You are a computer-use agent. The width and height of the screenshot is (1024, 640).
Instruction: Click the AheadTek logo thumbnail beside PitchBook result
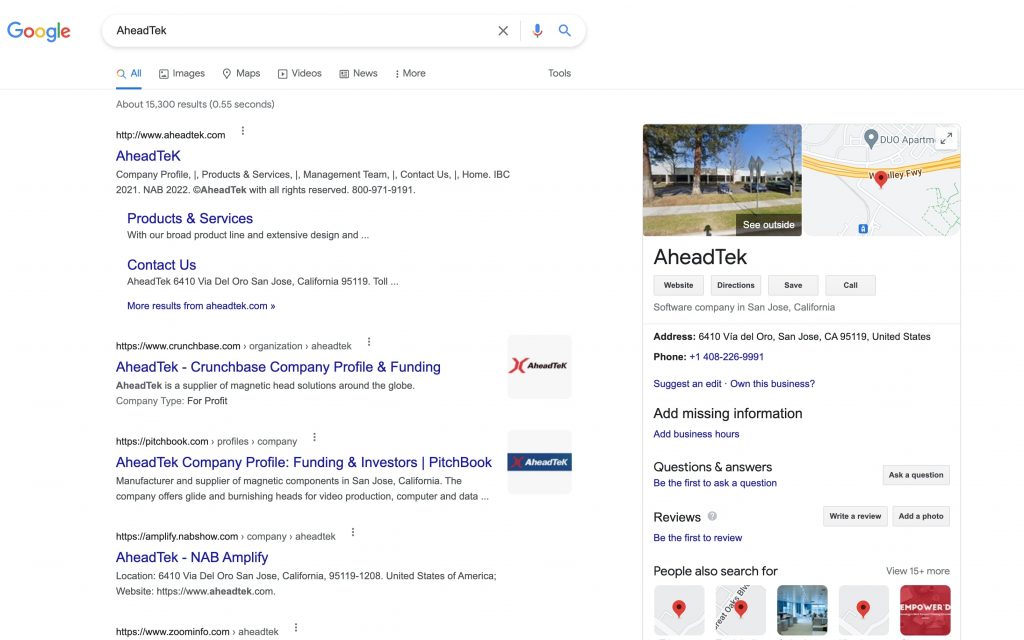[x=539, y=462]
